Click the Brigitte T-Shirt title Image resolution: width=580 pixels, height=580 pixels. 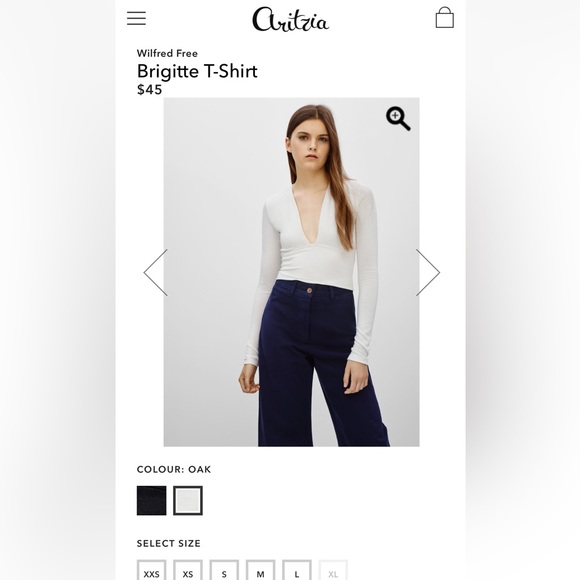[197, 71]
